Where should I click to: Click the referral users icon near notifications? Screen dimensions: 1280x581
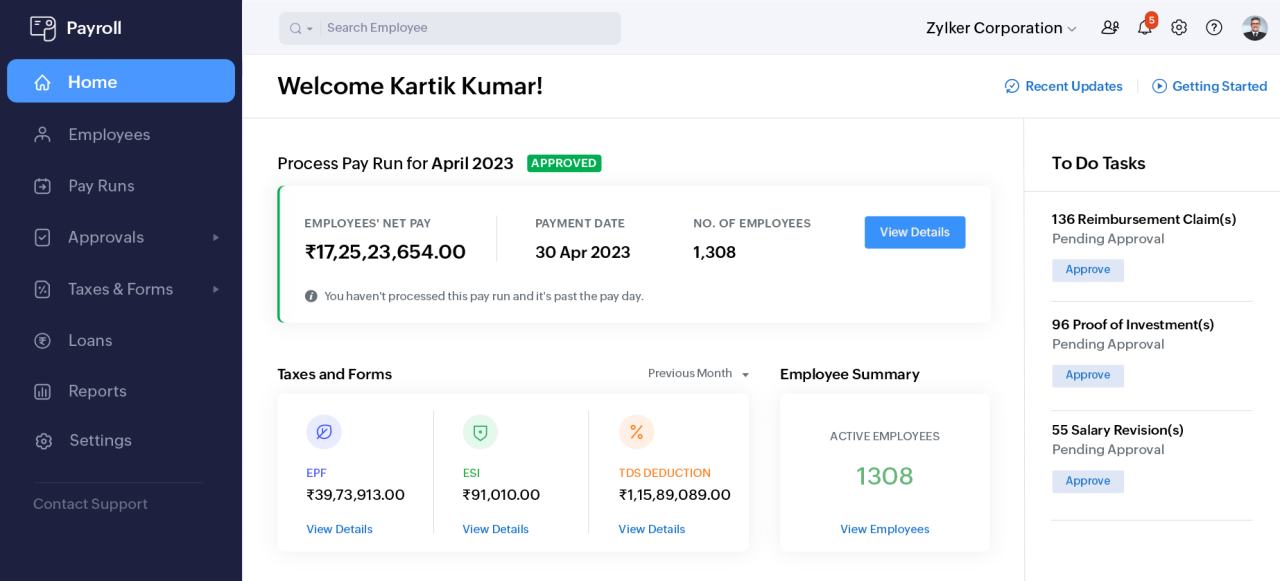(1109, 27)
